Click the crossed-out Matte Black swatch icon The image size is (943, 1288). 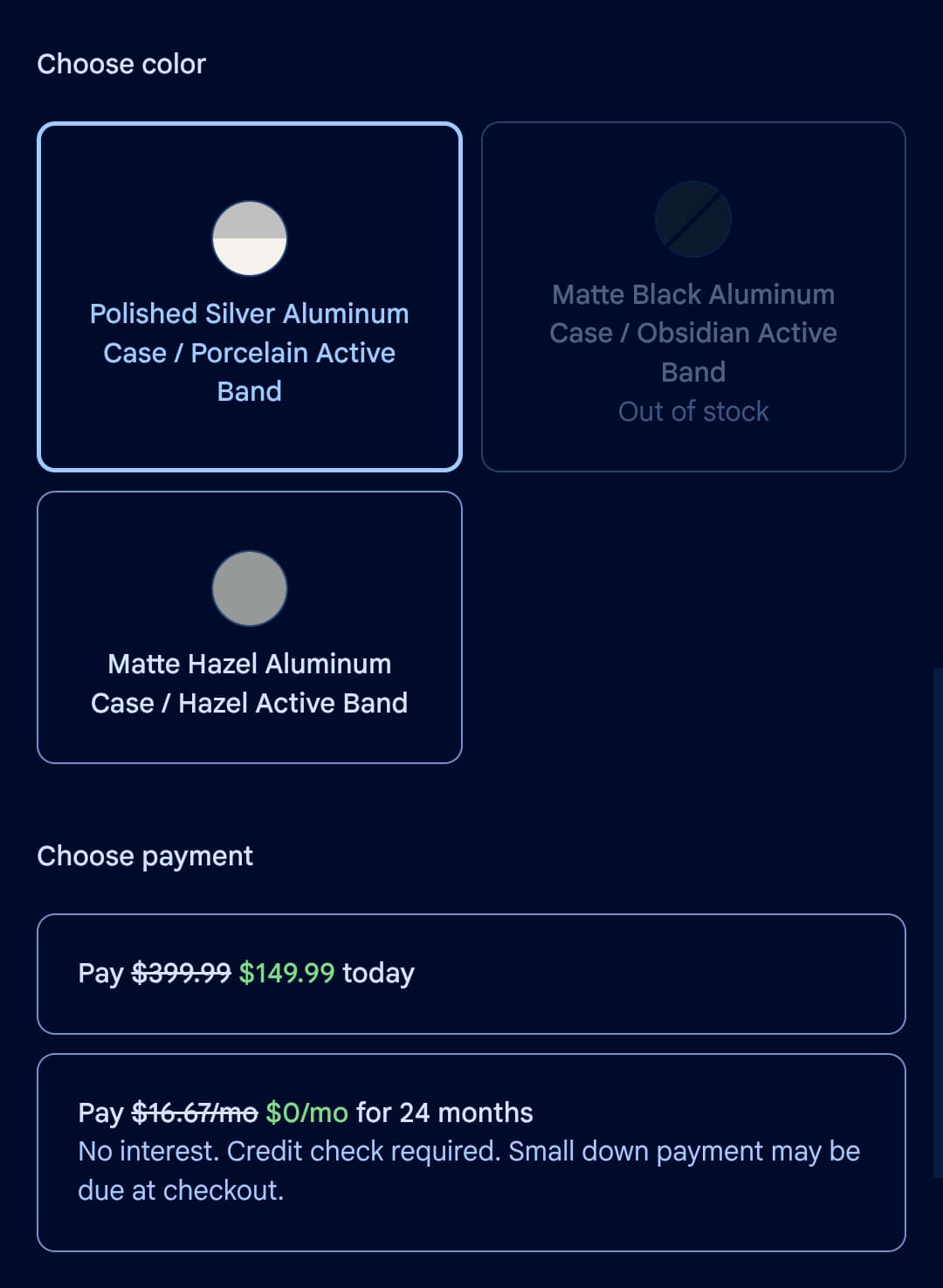point(693,219)
